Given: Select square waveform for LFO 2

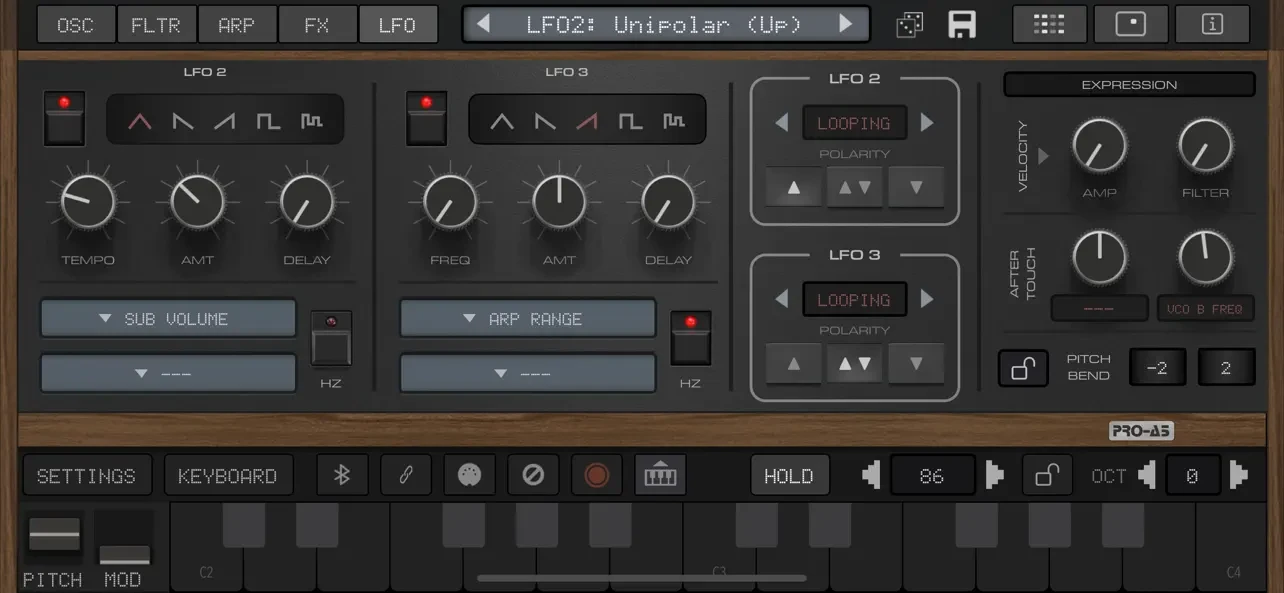Looking at the screenshot, I should [268, 122].
